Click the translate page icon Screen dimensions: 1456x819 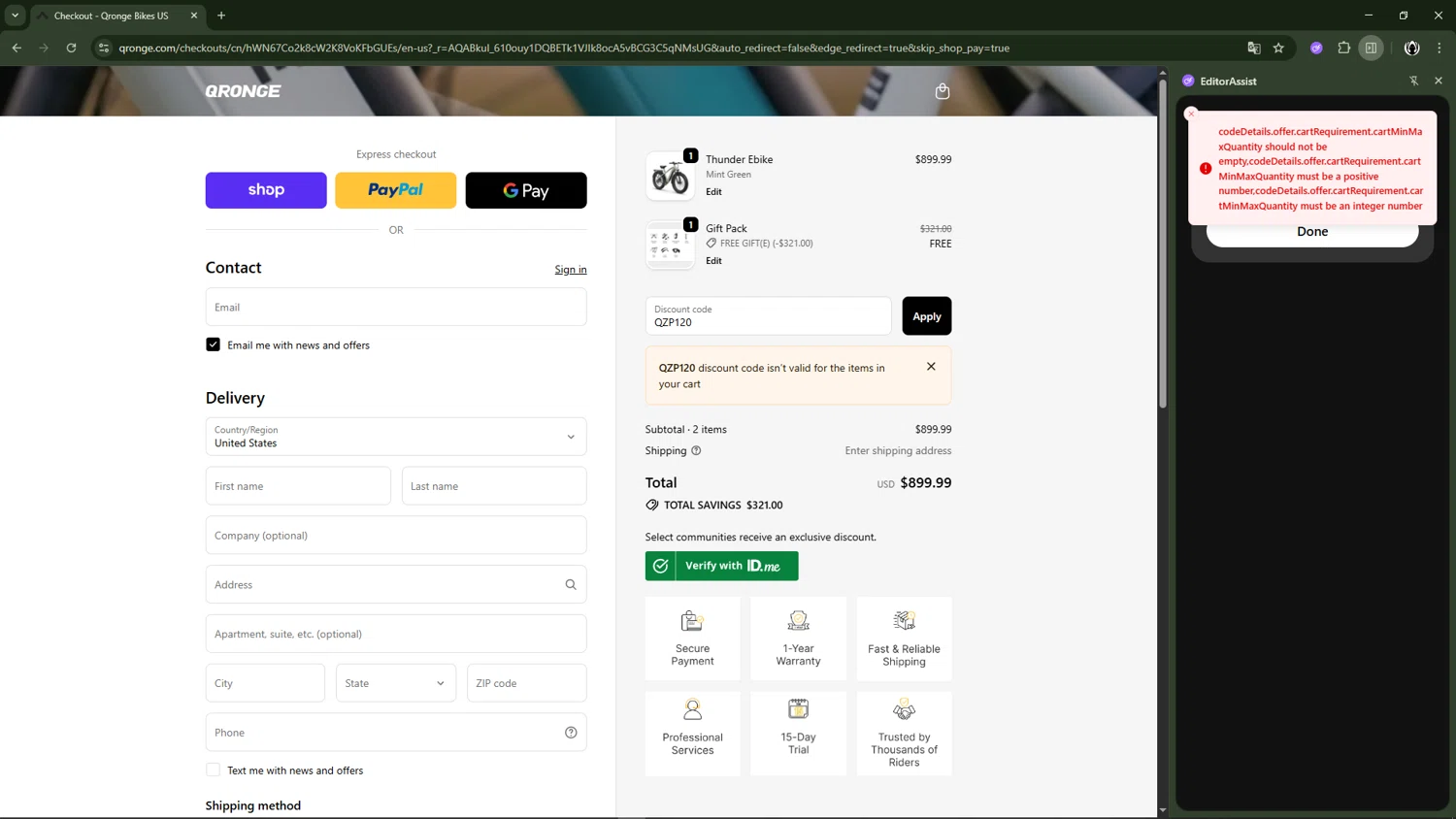click(1254, 48)
